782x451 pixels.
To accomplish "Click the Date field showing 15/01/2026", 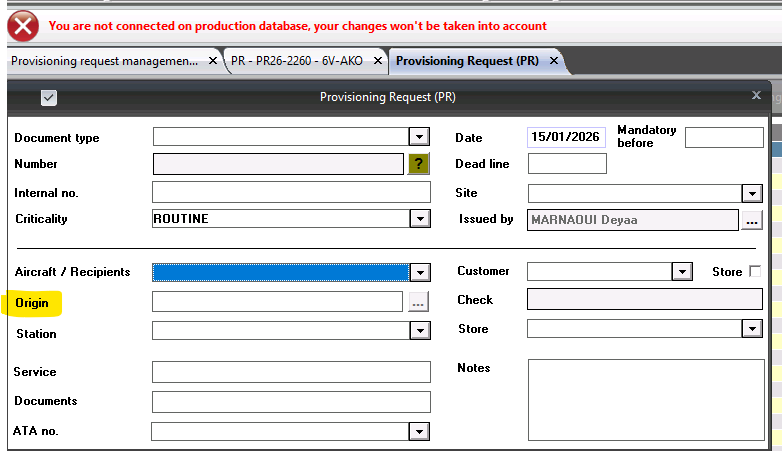I will (x=566, y=137).
